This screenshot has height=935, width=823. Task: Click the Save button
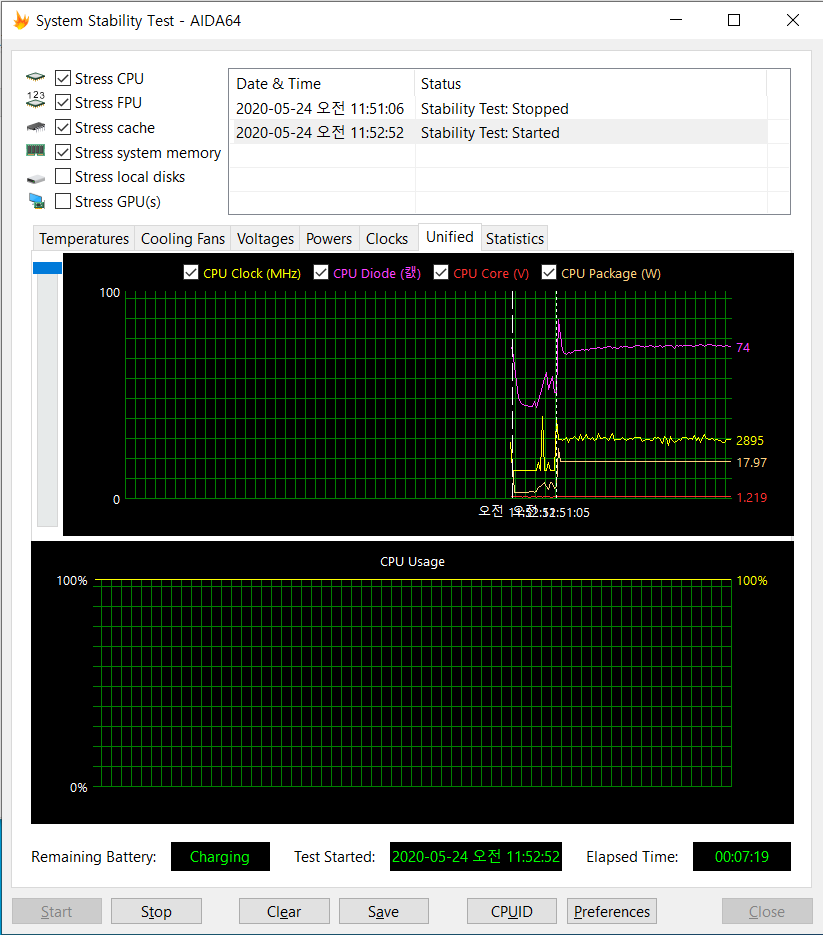pos(383,911)
